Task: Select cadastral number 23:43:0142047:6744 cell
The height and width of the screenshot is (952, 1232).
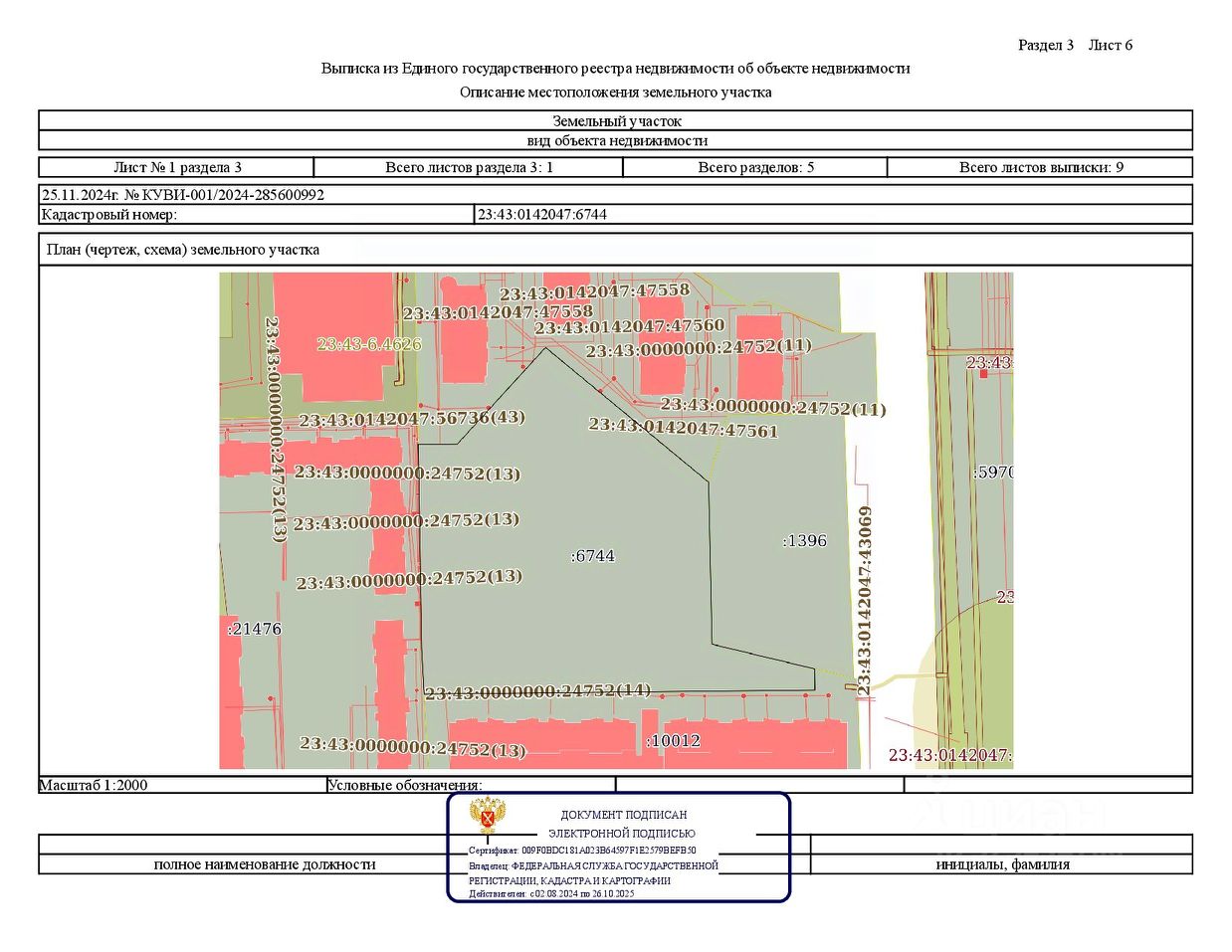Action: (x=834, y=214)
